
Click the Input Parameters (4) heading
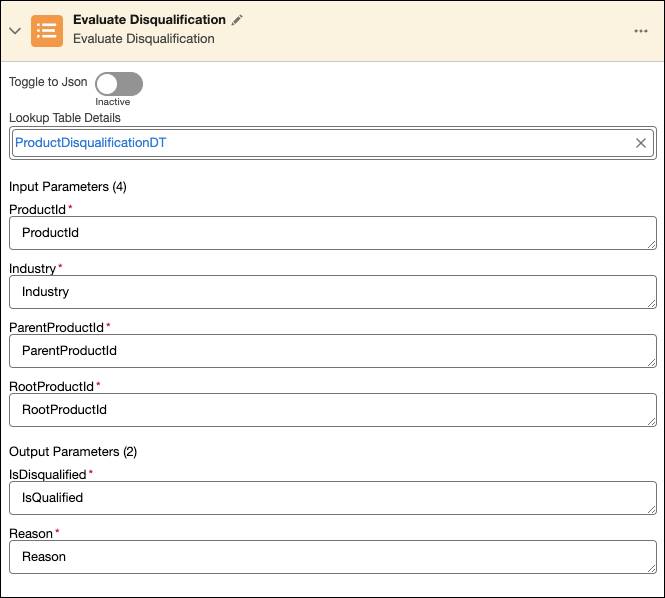[x=68, y=187]
